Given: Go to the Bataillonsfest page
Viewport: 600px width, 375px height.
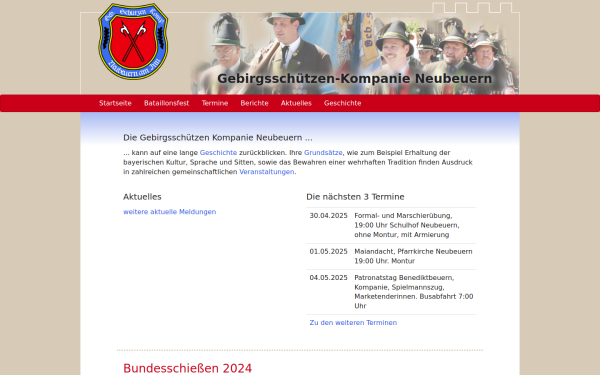Looking at the screenshot, I should [166, 103].
